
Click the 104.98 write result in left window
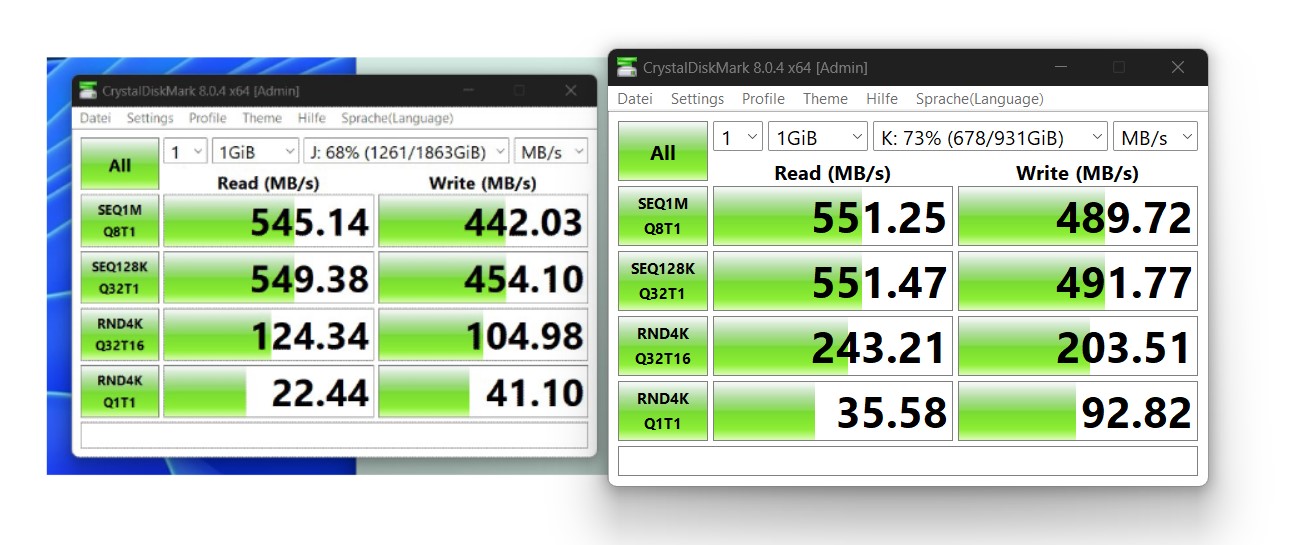(483, 335)
